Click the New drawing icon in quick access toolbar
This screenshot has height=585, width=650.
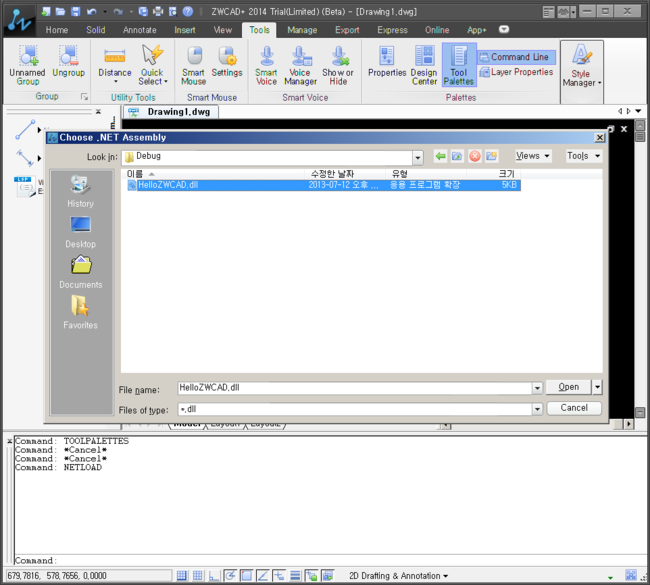46,12
